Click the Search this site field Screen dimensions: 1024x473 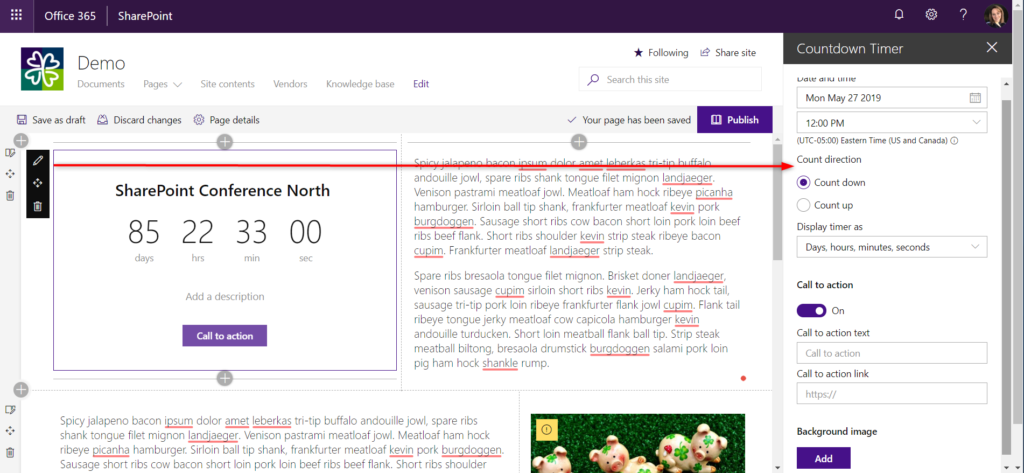(x=670, y=80)
